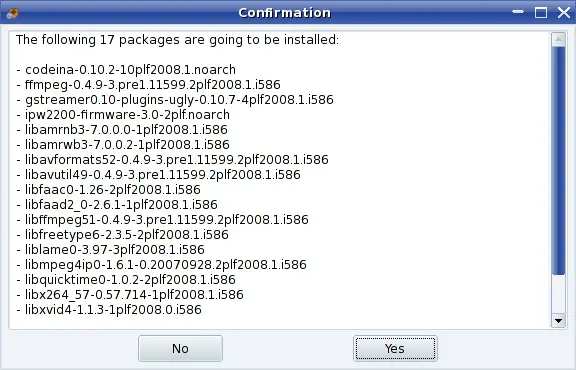Click the scrollbar up arrow
This screenshot has height=370, width=576.
coord(558,39)
